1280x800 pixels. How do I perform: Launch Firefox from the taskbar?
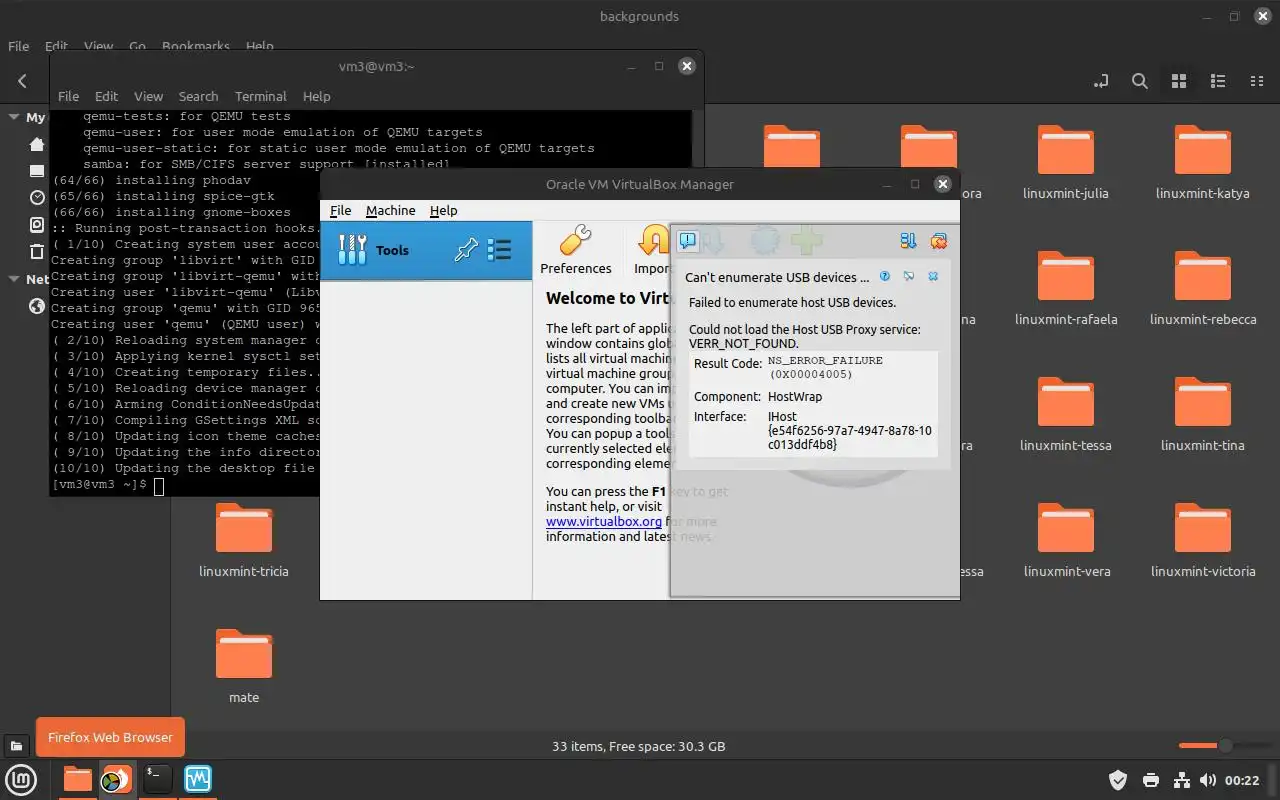tap(117, 779)
